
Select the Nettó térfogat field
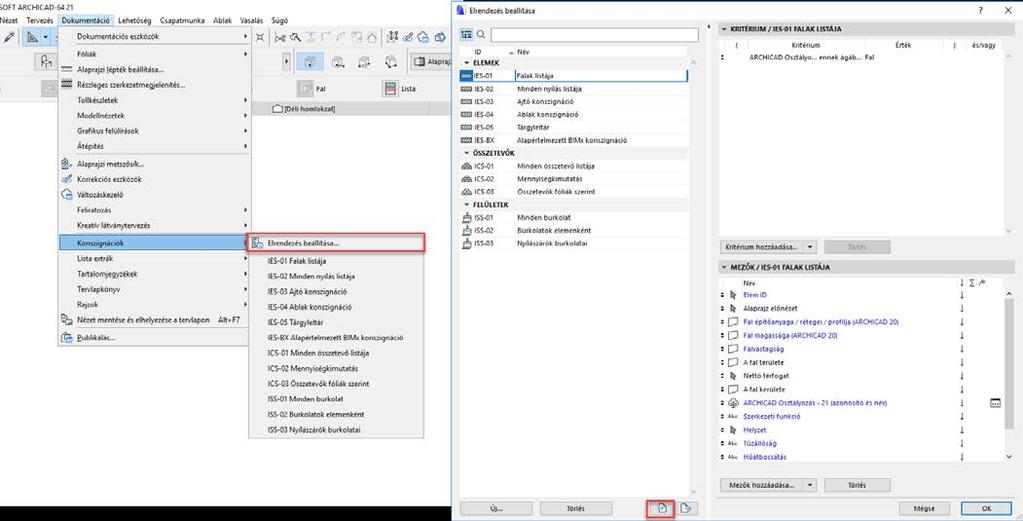point(860,376)
